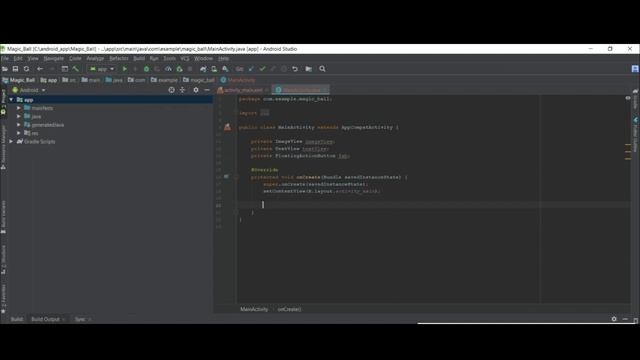Screen dimensions: 640x360
Task: Click the green Run app play button
Action: (x=125, y=69)
